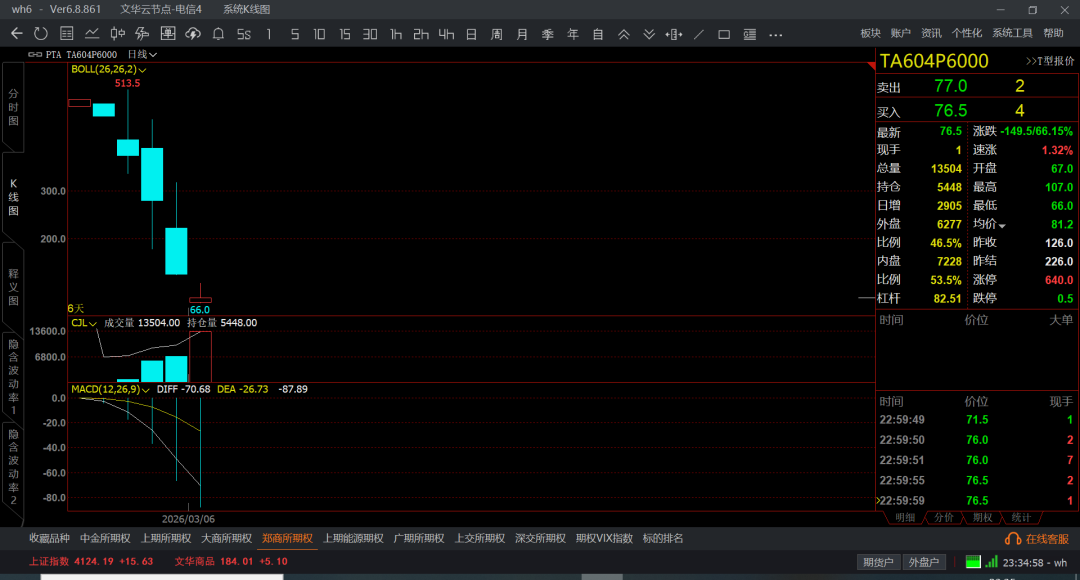Screen dimensions: 1080x580
Task: Select the 2h period button
Action: tap(421, 34)
